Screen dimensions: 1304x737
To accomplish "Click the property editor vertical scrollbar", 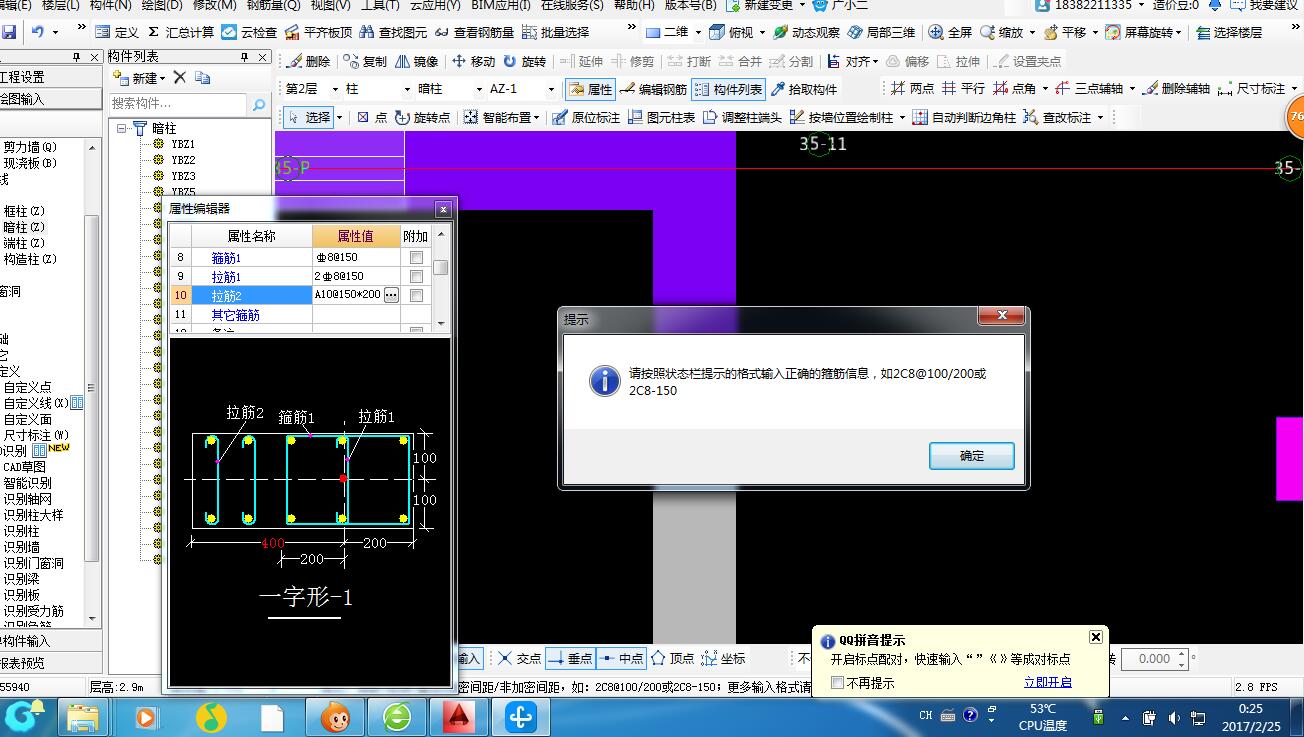I will pyautogui.click(x=440, y=280).
